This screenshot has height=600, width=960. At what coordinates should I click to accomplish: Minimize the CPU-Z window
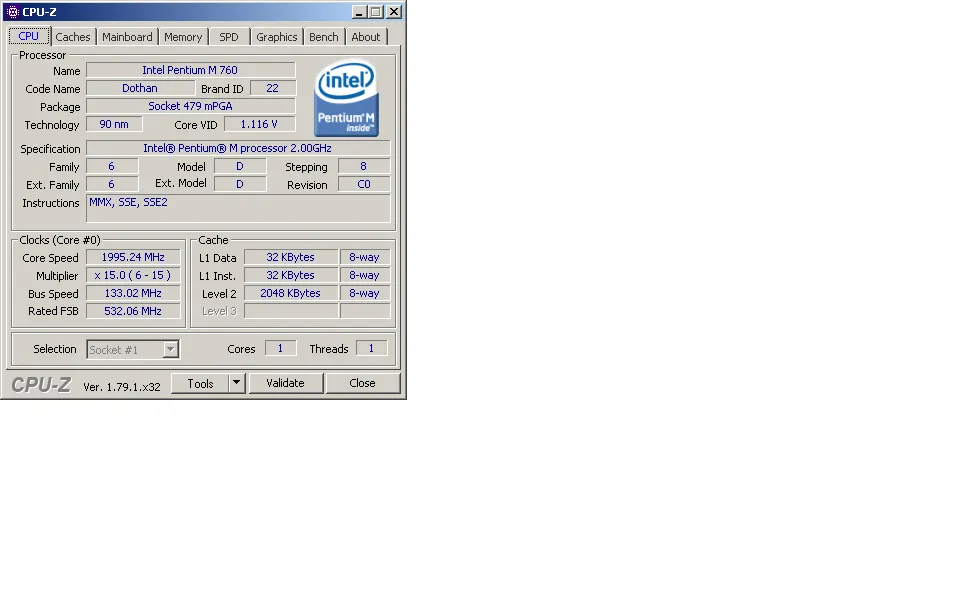point(359,12)
